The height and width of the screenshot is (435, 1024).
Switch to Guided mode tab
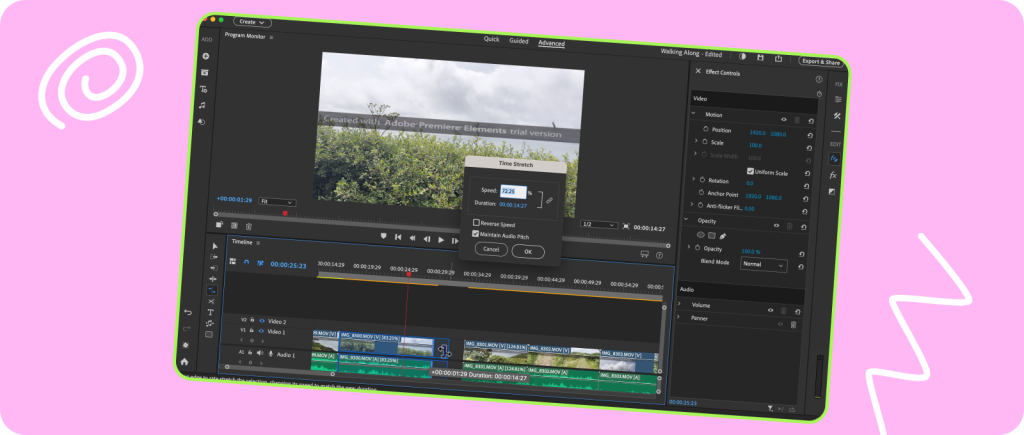tap(519, 41)
